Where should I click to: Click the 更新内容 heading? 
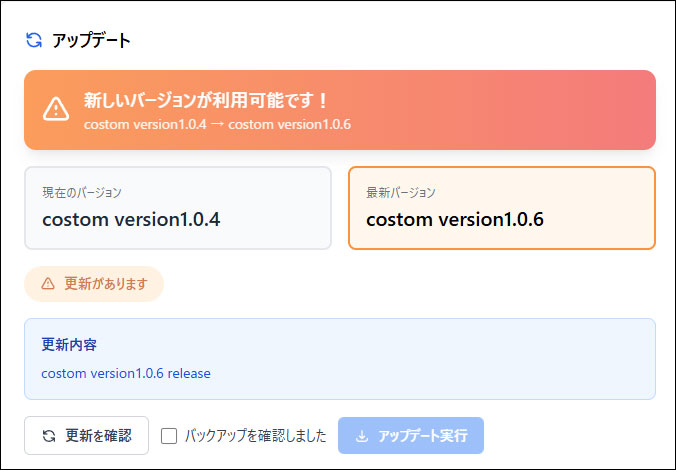click(69, 344)
